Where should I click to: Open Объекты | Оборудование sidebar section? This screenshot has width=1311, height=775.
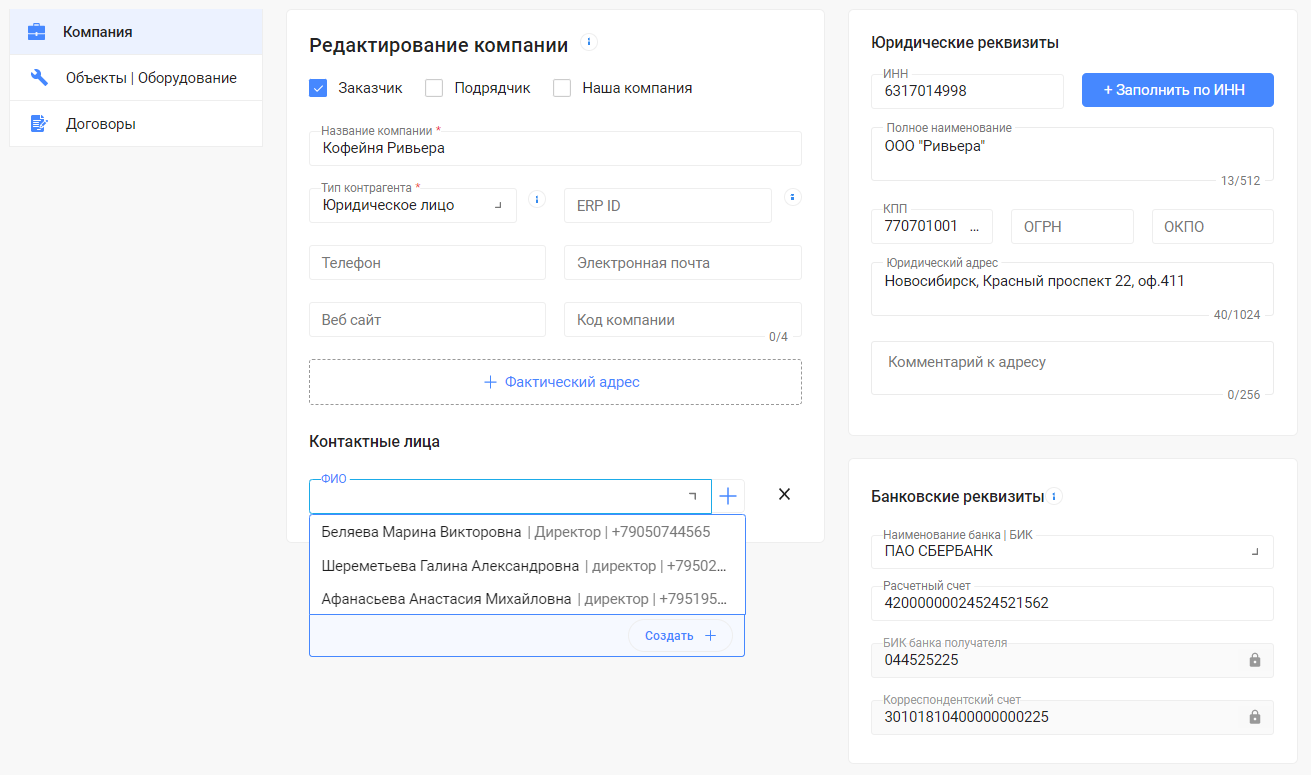click(136, 78)
